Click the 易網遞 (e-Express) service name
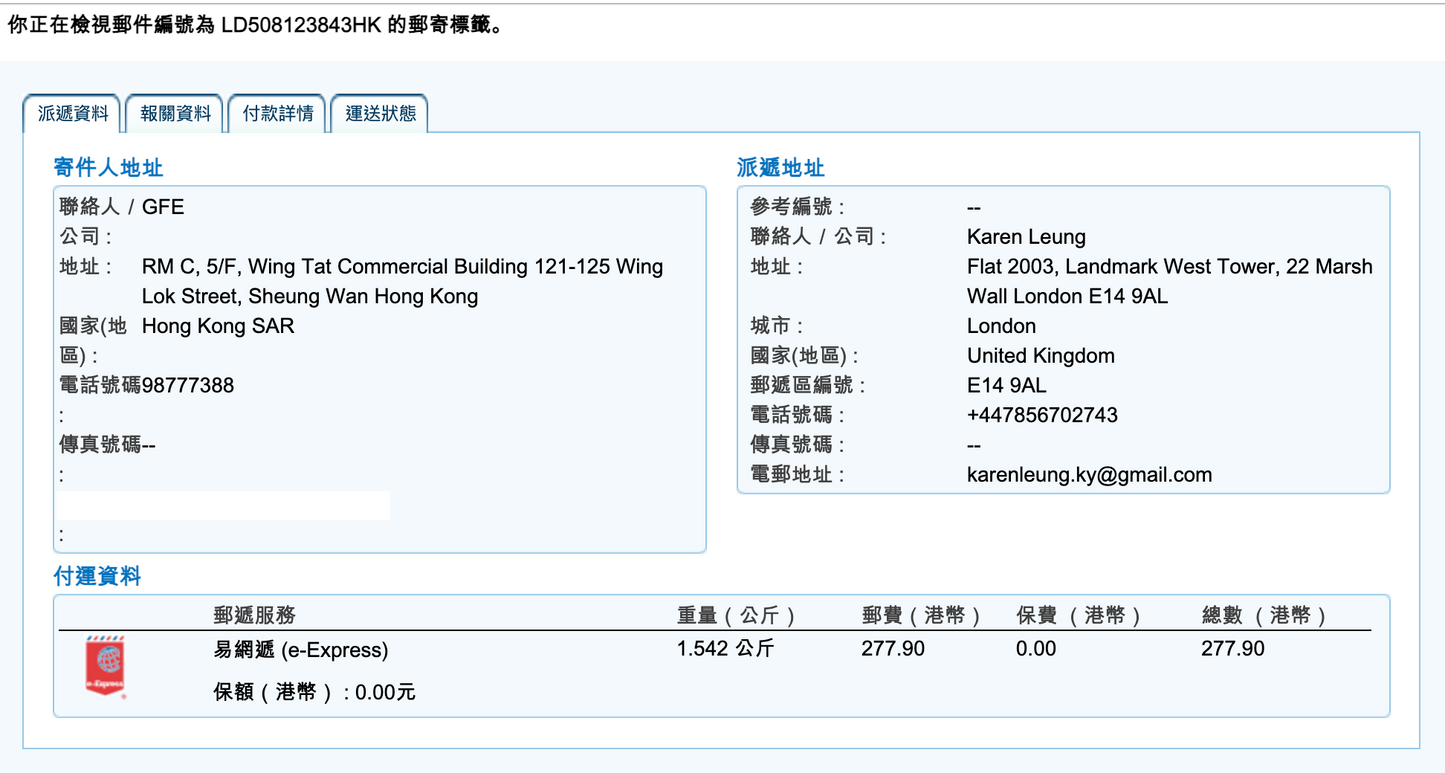This screenshot has width=1445, height=773. click(300, 650)
